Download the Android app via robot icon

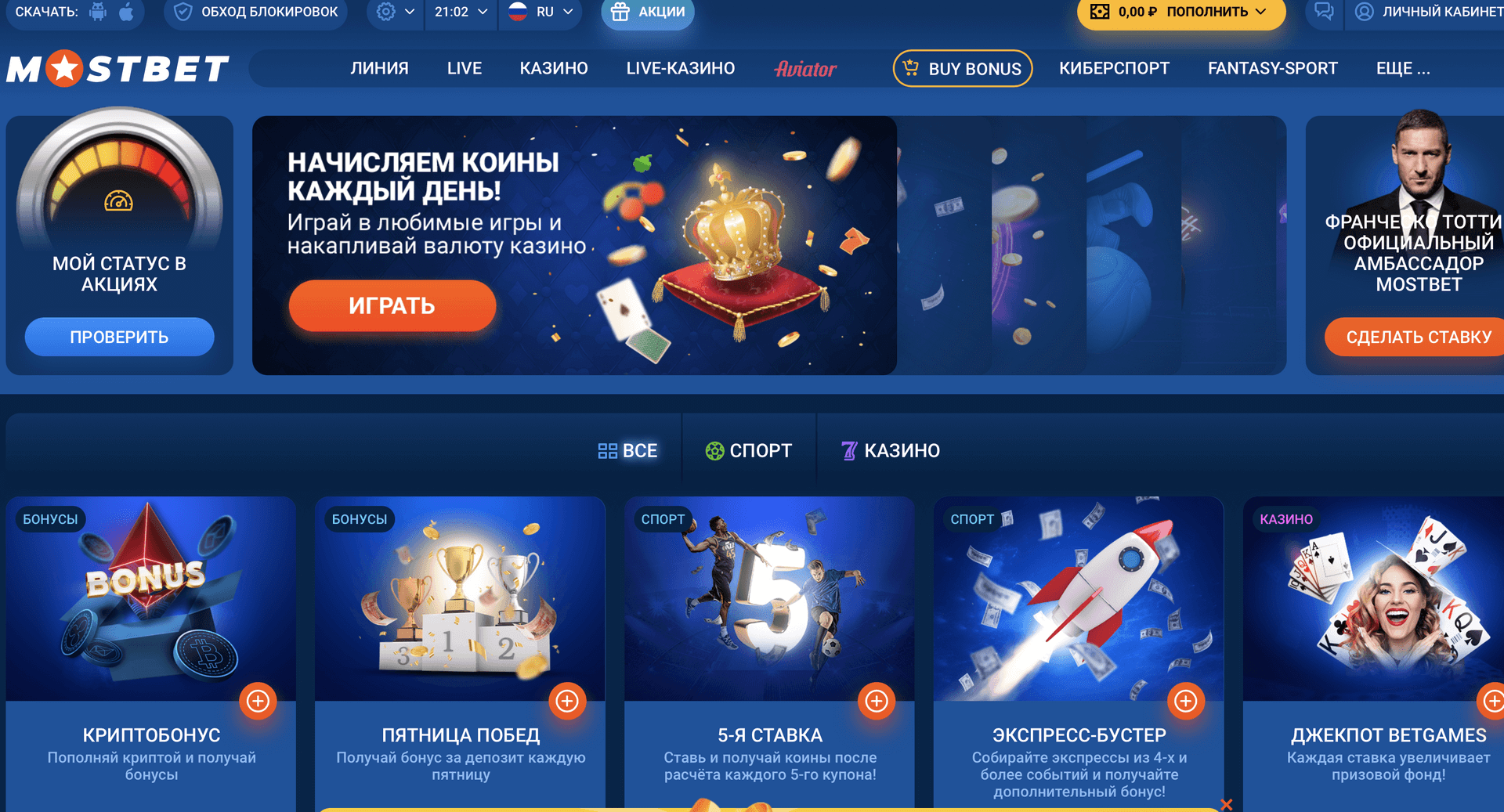click(x=98, y=12)
